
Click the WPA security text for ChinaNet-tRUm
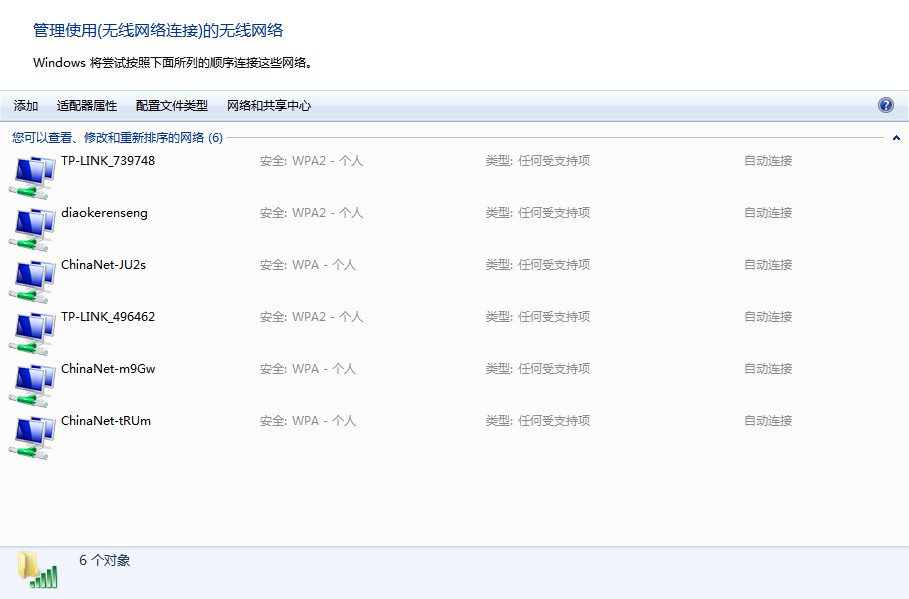pos(308,420)
